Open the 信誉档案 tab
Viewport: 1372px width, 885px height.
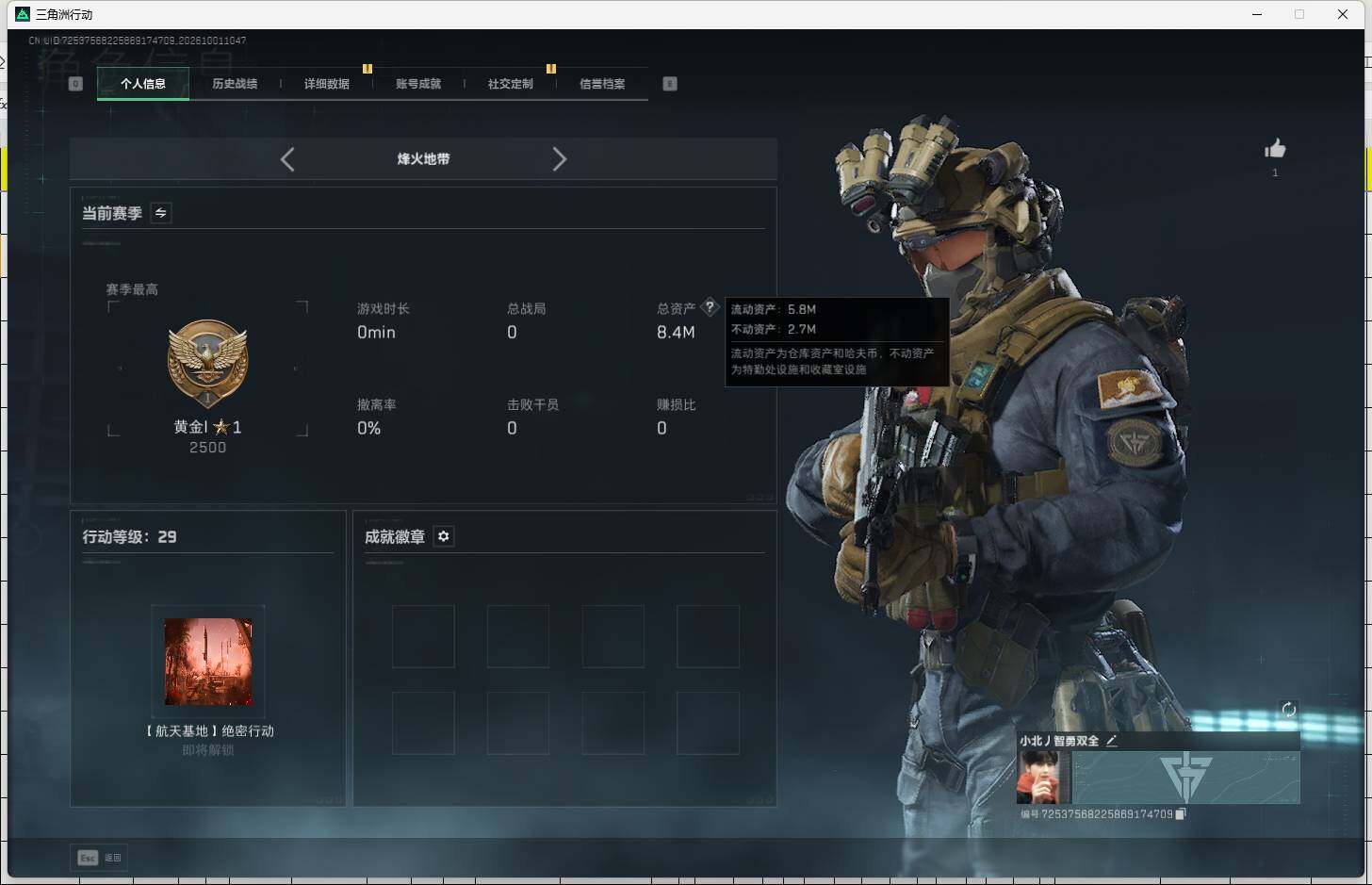tap(602, 84)
